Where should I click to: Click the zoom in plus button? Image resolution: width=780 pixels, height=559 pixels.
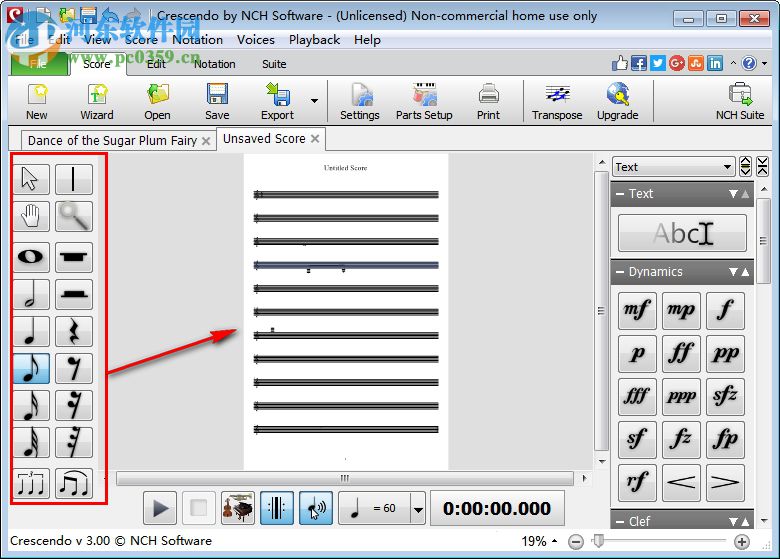(742, 542)
